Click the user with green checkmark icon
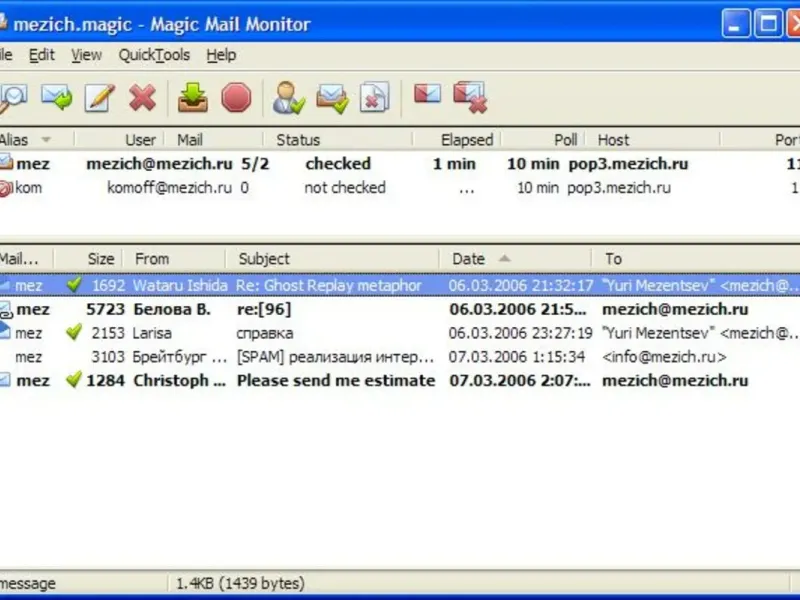 pyautogui.click(x=288, y=97)
